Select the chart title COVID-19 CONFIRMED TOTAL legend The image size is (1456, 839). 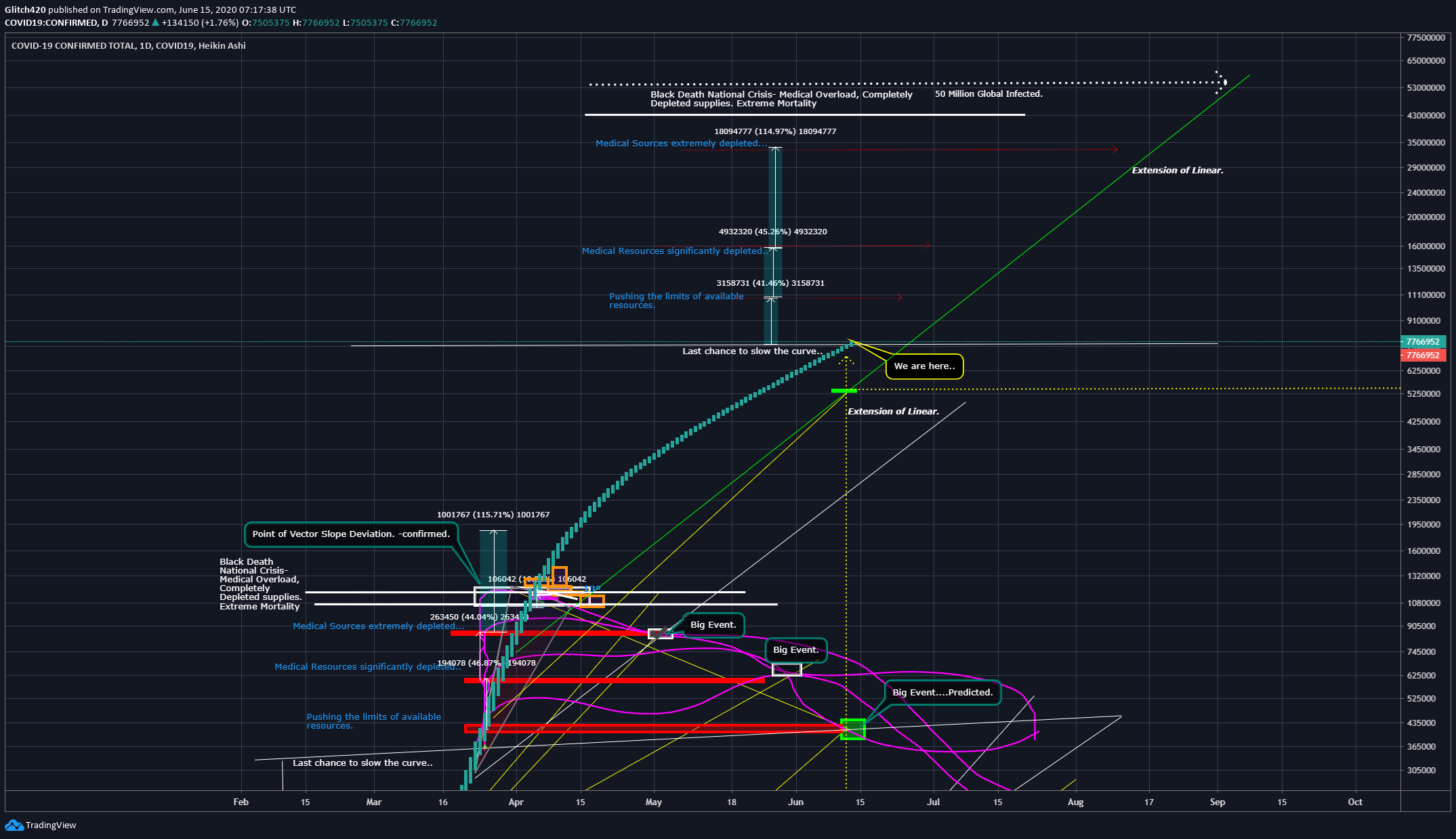[x=128, y=45]
